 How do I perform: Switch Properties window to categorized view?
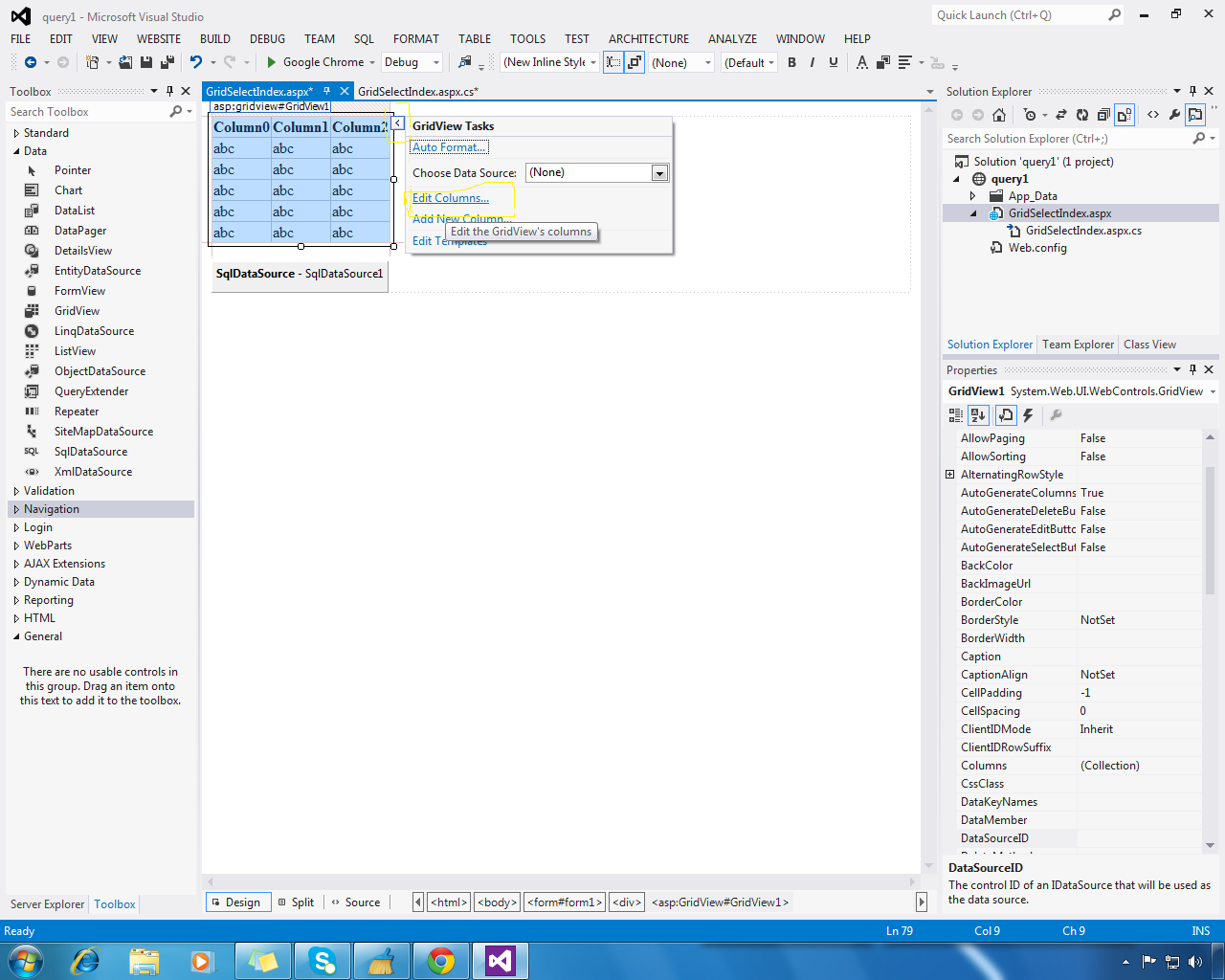(954, 414)
